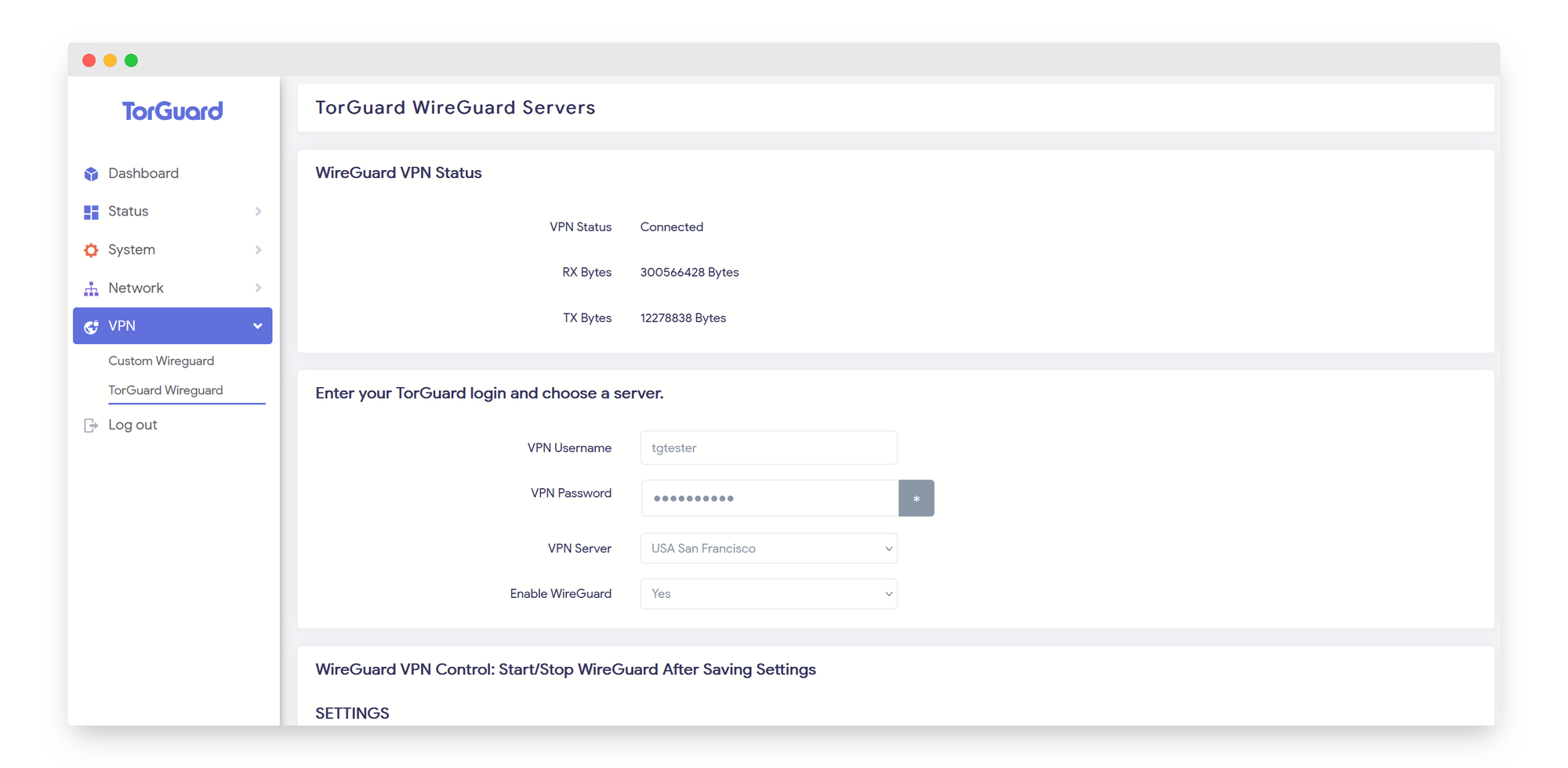Open the Status menu item
The height and width of the screenshot is (768, 1568).
[172, 212]
